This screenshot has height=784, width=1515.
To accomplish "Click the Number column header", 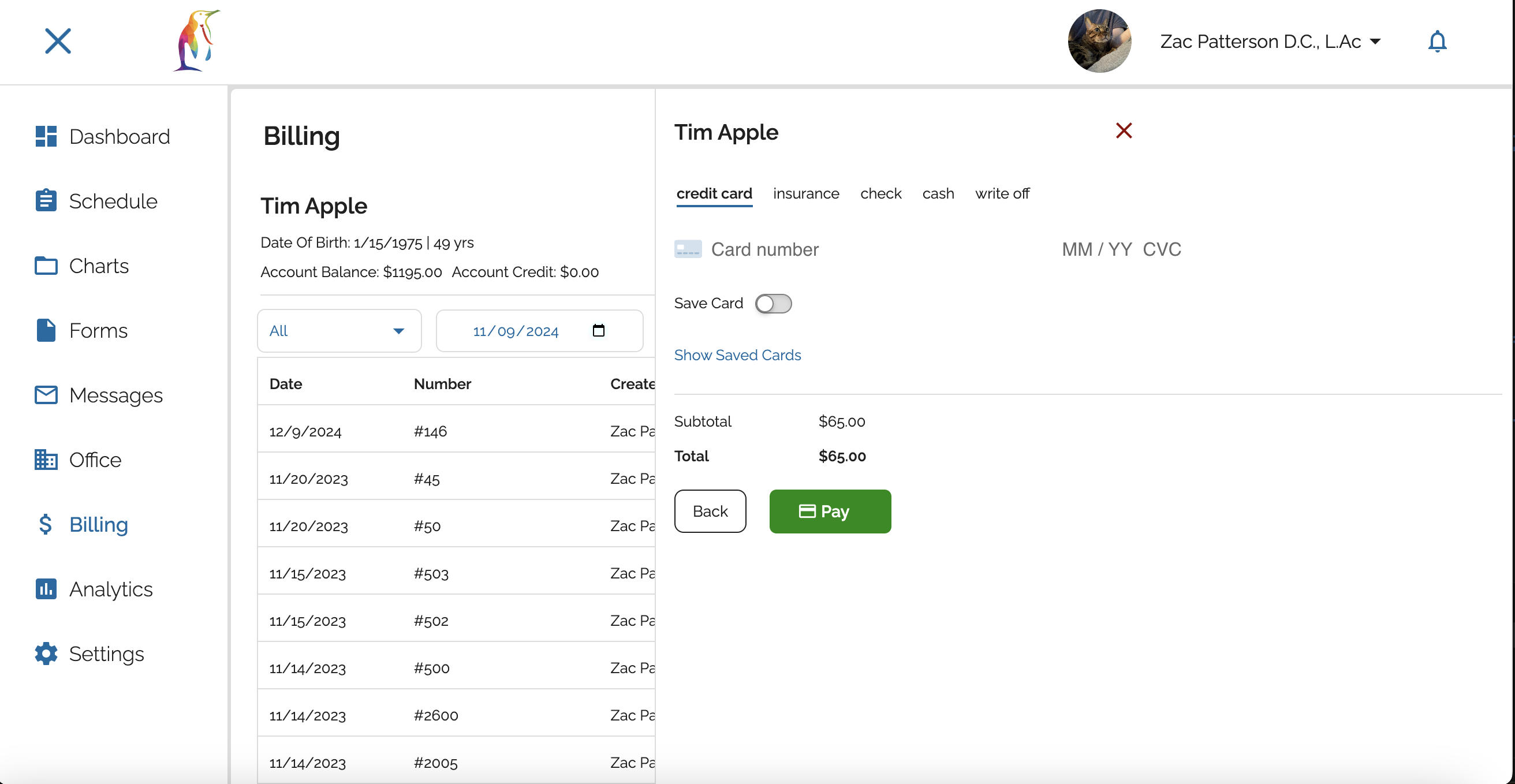I will tap(442, 384).
